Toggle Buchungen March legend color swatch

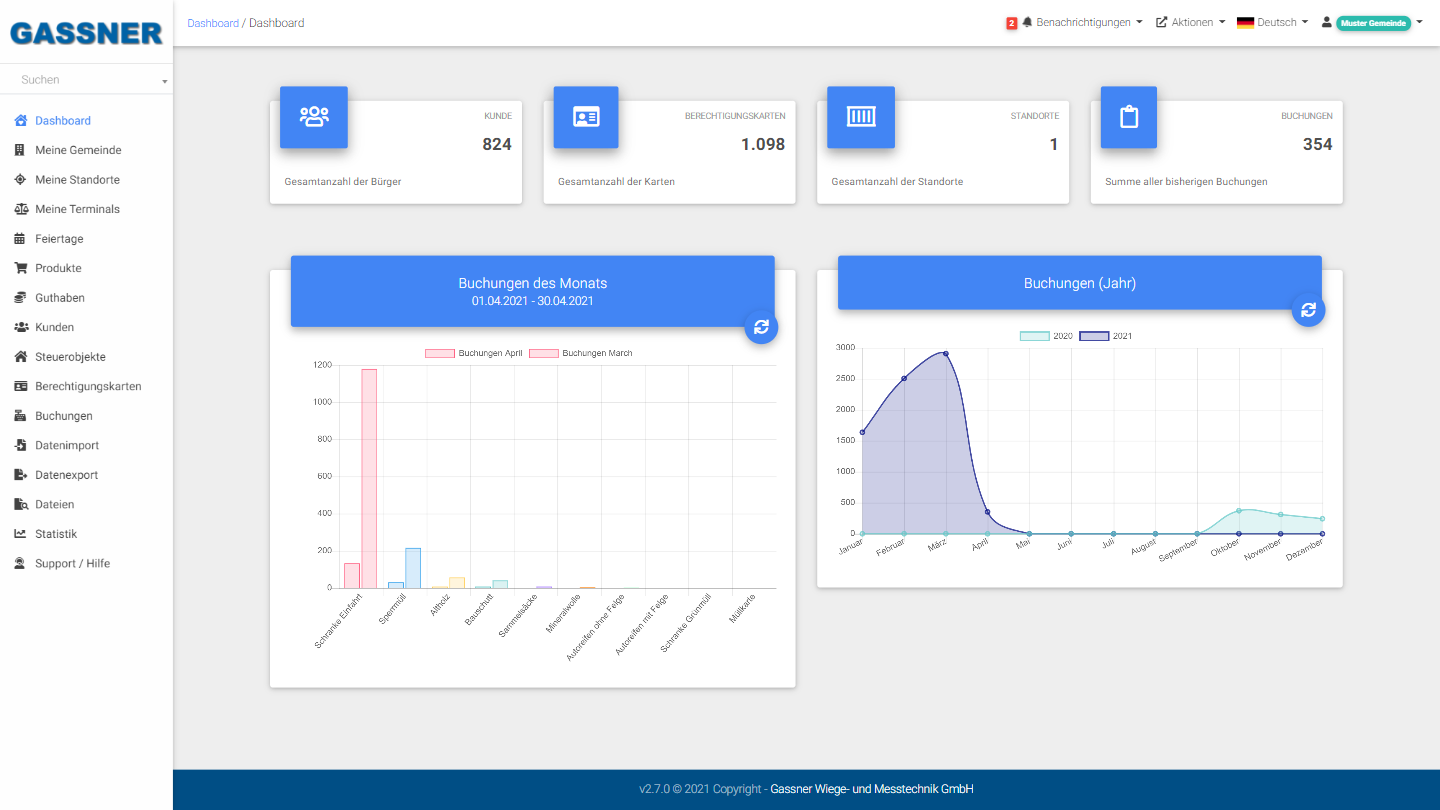click(543, 353)
